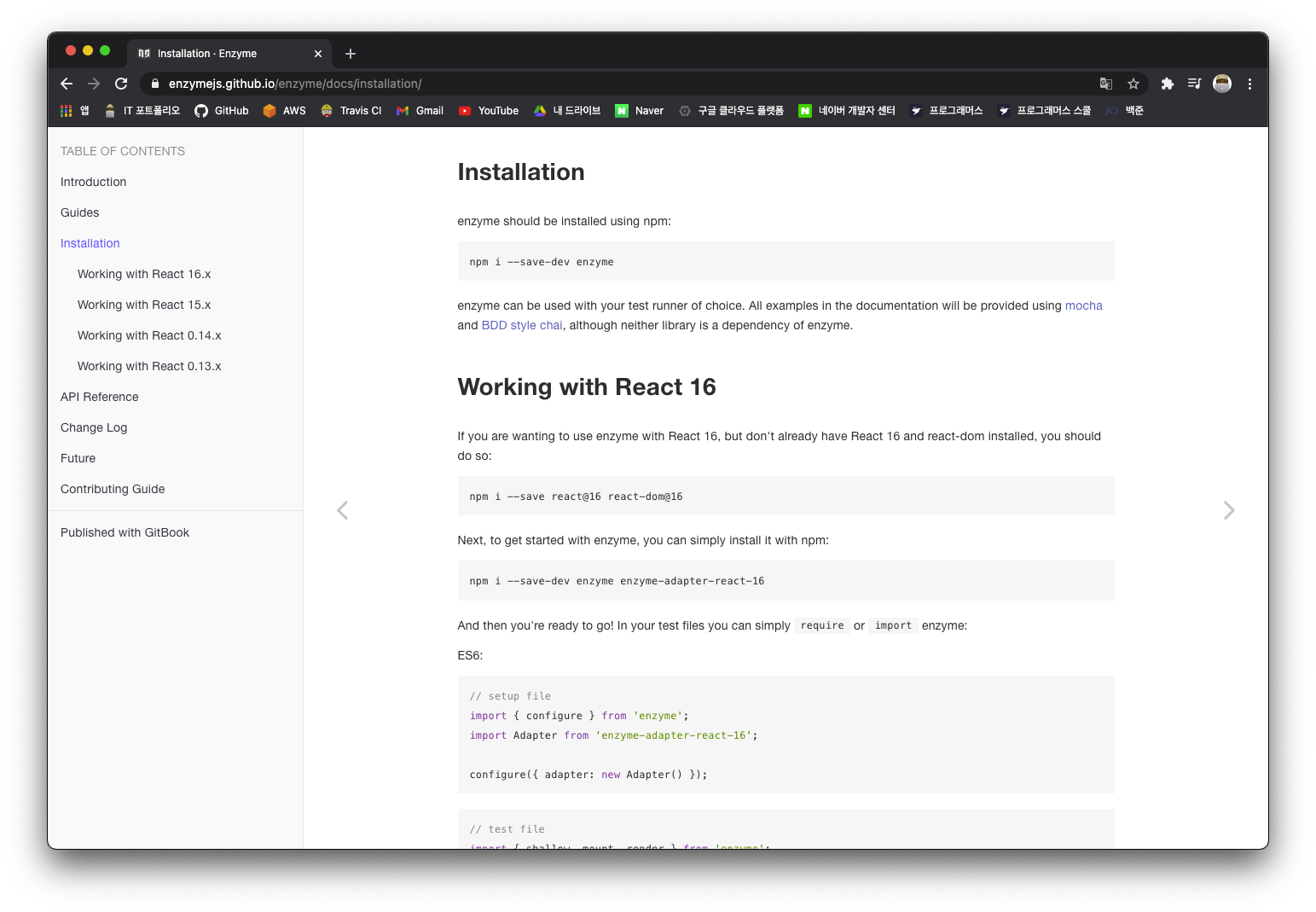Viewport: 1316px width, 912px height.
Task: Open the Google Translate icon in the address bar
Action: 1106,84
